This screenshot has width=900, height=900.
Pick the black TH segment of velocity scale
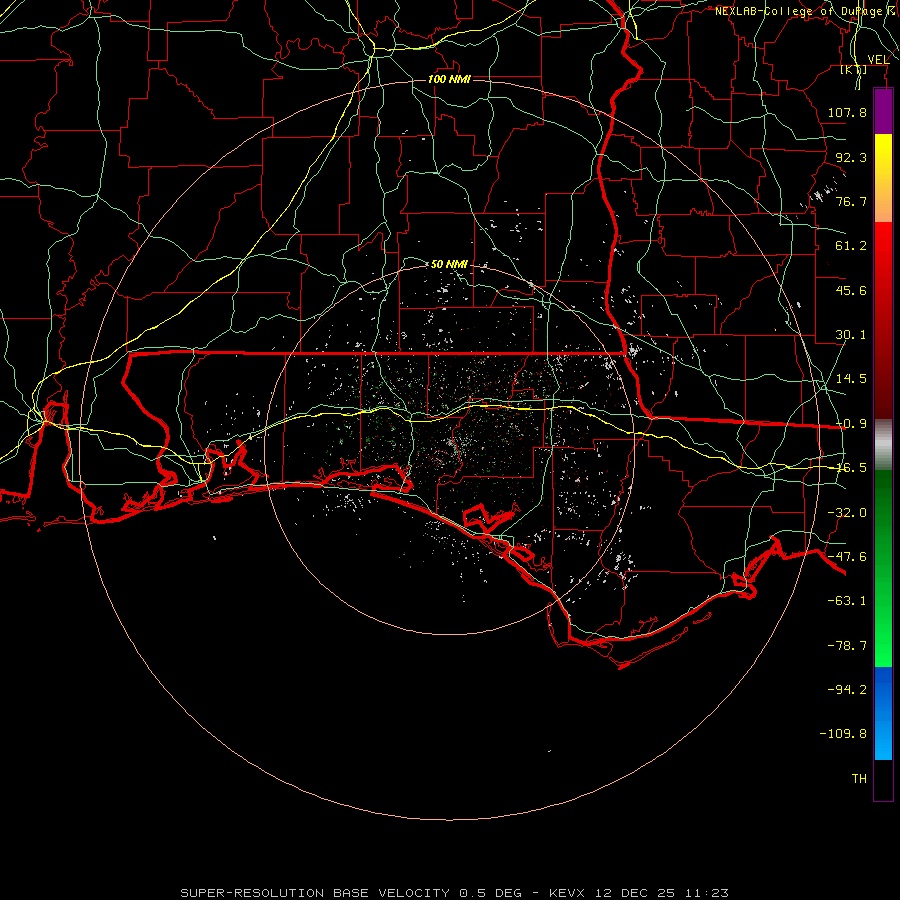point(883,780)
